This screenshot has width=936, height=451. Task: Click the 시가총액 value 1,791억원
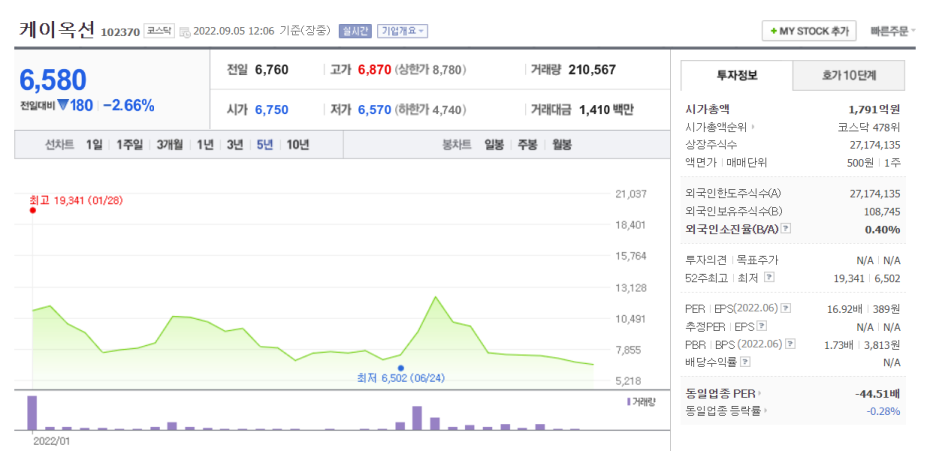[x=874, y=109]
